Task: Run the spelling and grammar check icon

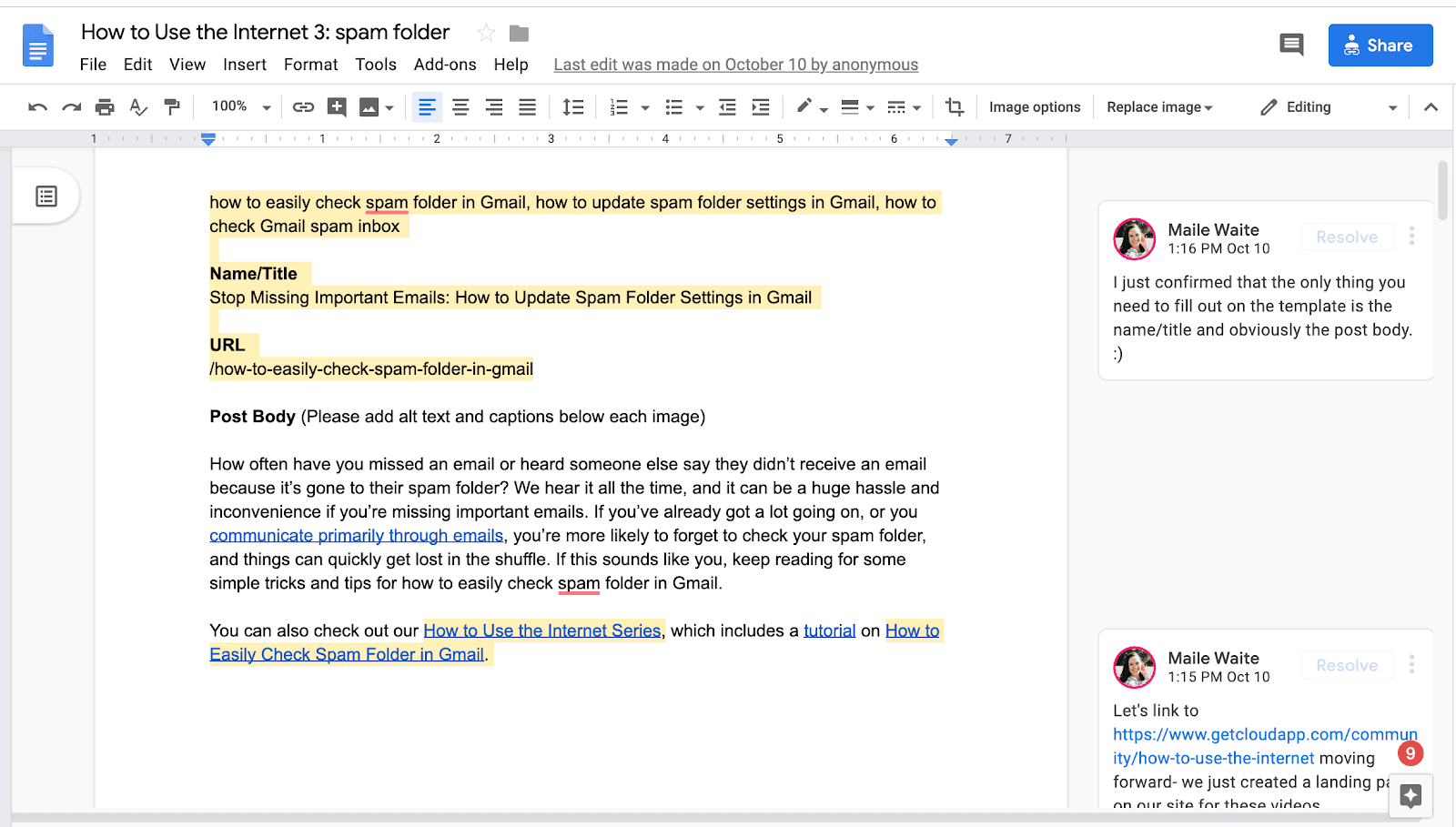Action: pyautogui.click(x=138, y=107)
